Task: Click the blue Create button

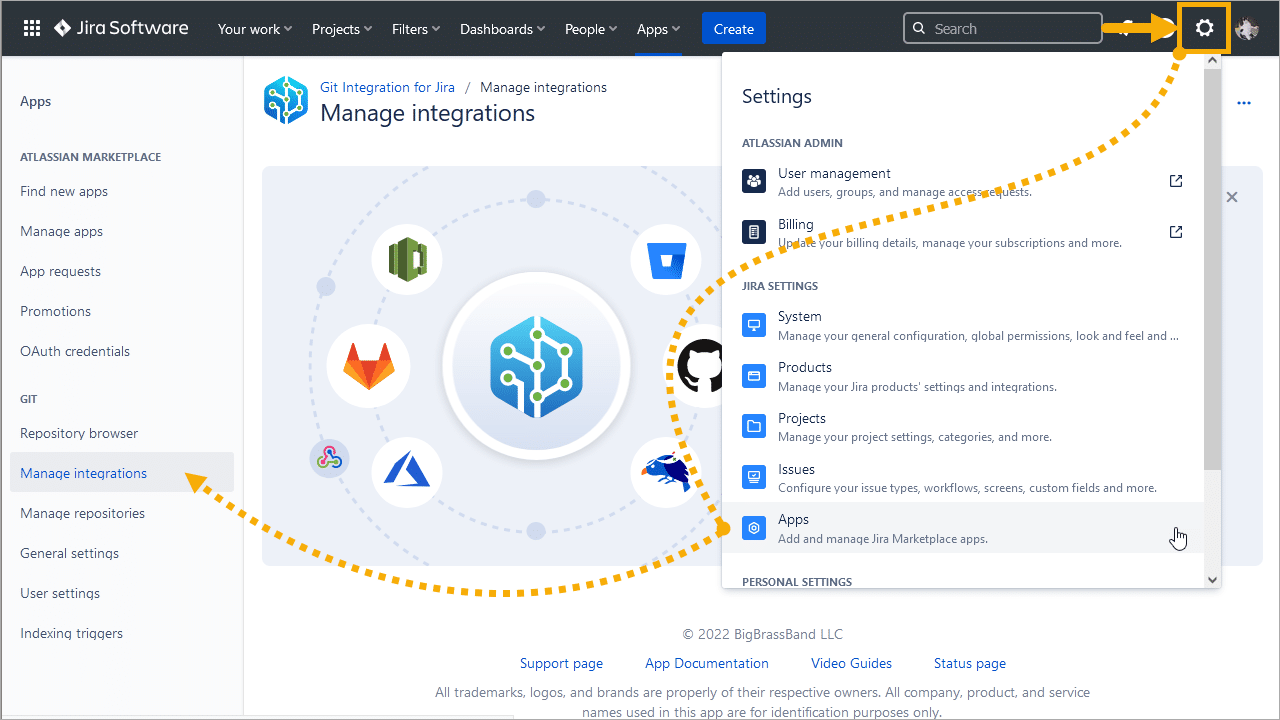Action: pyautogui.click(x=734, y=29)
